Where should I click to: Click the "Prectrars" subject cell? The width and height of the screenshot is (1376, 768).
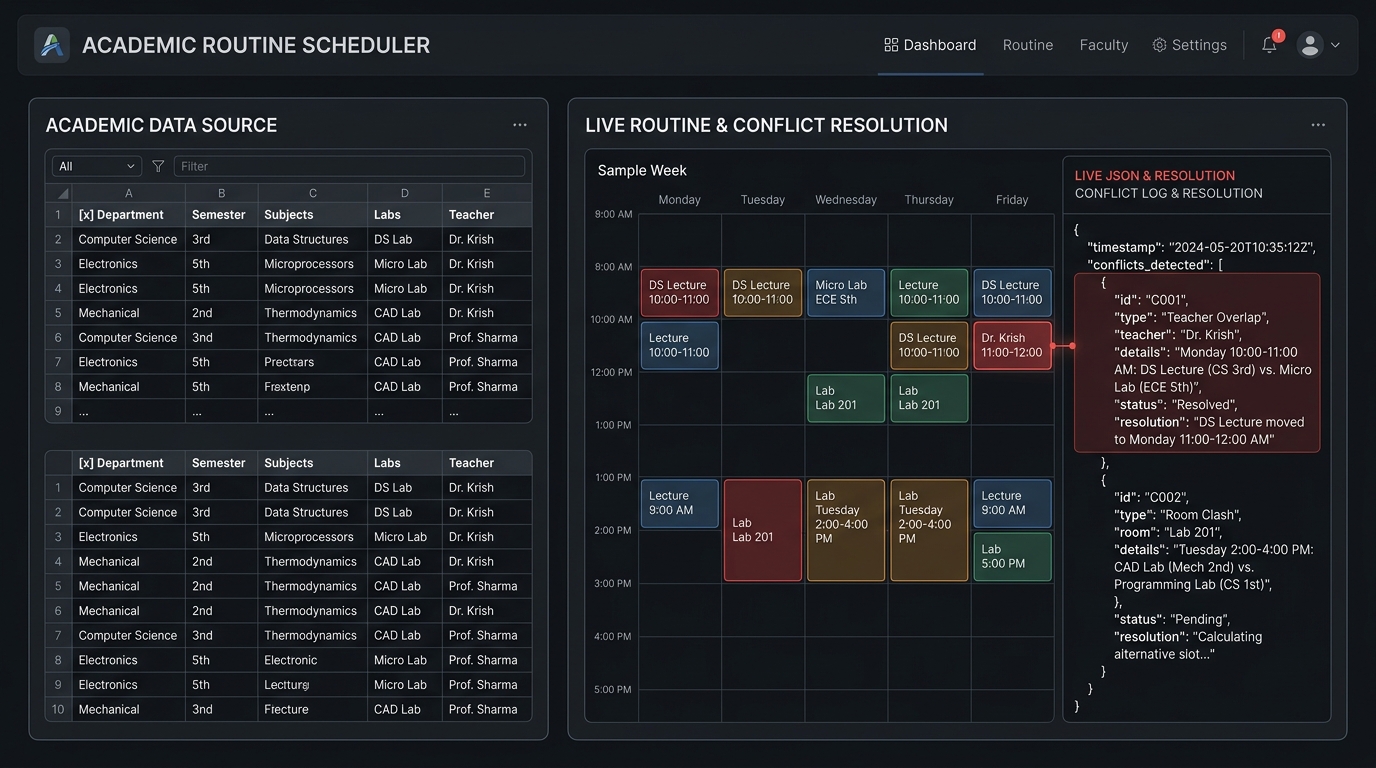(313, 362)
